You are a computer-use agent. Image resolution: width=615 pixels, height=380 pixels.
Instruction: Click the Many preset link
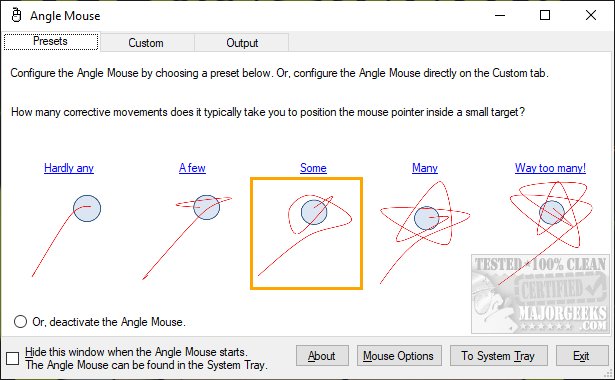(x=425, y=168)
